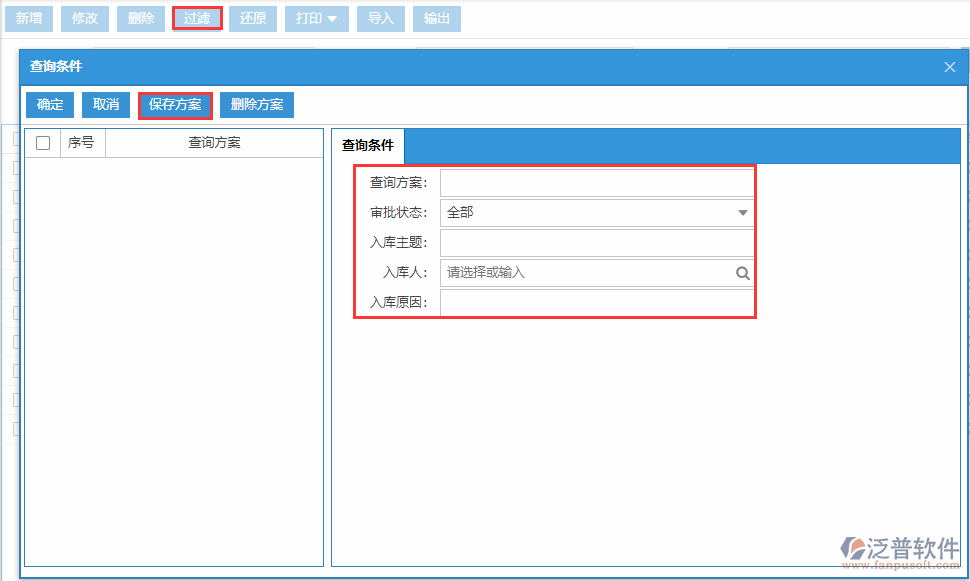
Task: Click the 保存方案 (Save Scheme) button
Action: pyautogui.click(x=175, y=104)
